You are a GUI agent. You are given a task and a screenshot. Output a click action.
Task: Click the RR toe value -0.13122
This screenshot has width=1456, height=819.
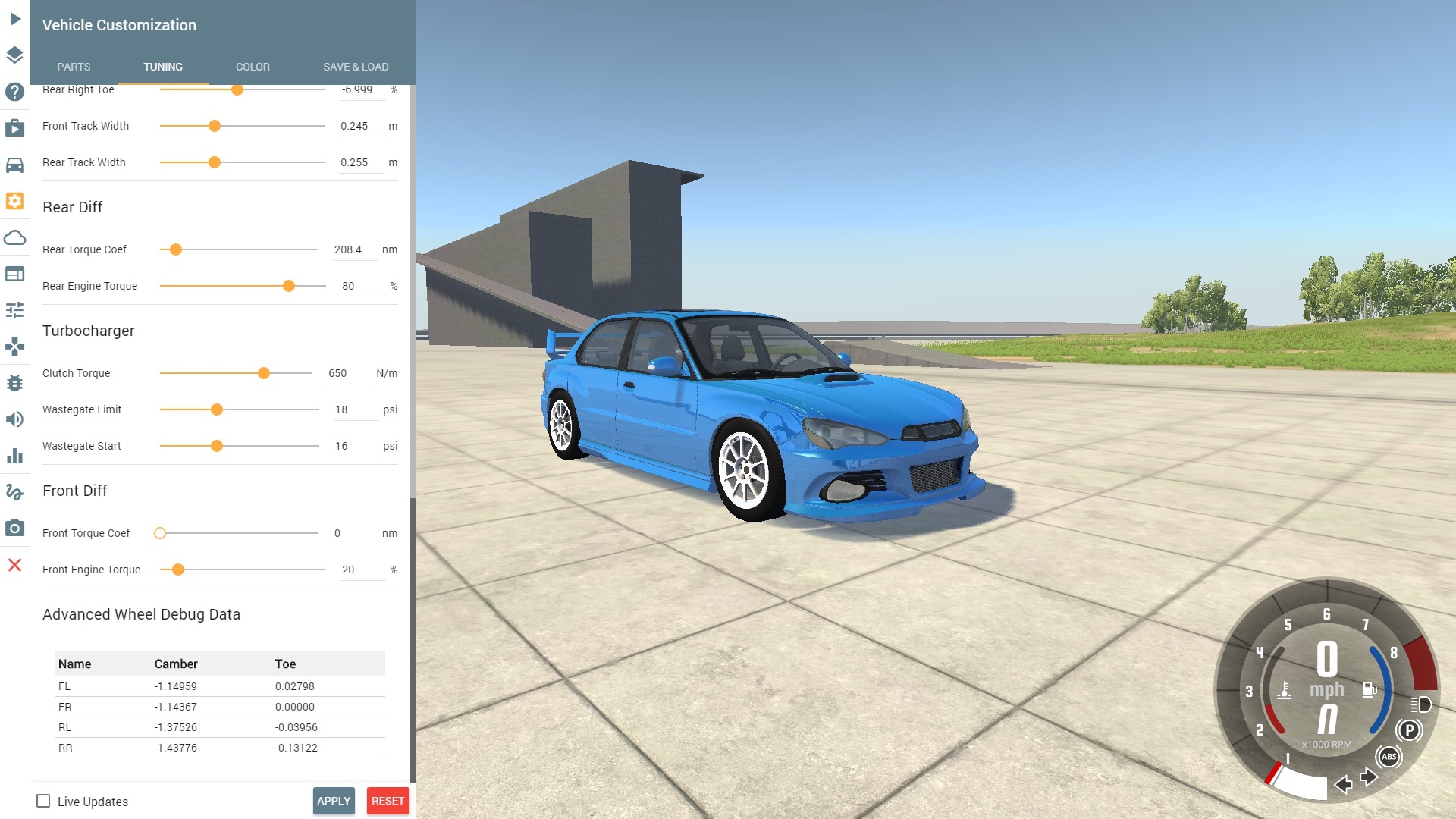(296, 748)
